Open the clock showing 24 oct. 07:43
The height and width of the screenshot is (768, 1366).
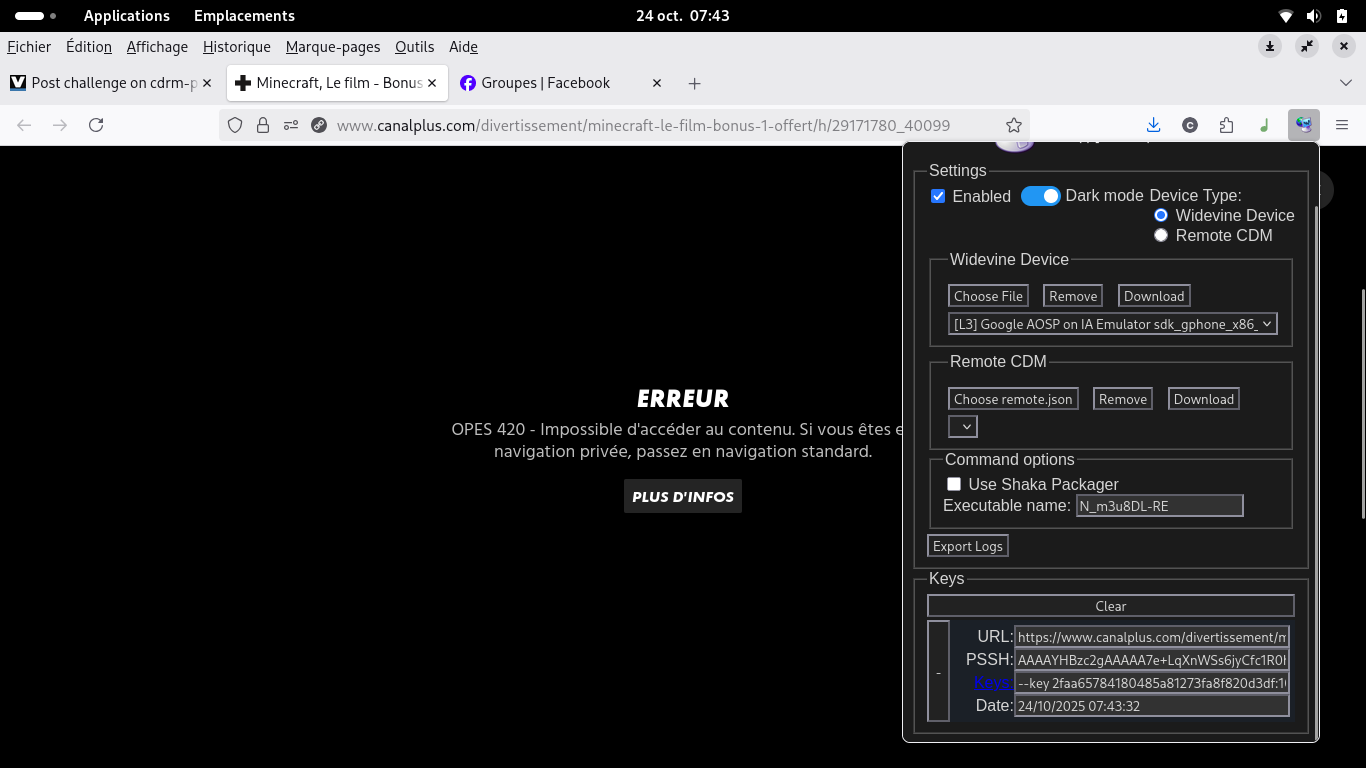[x=683, y=16]
